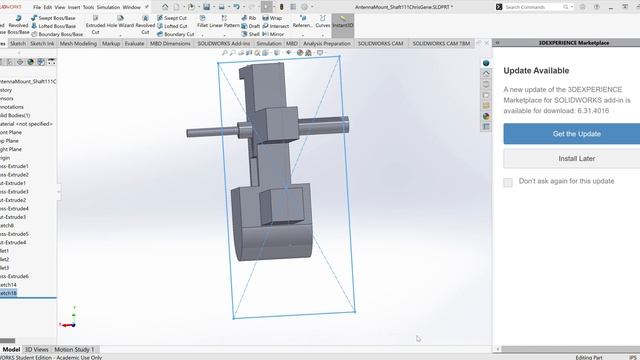Click the Install Later button
The width and height of the screenshot is (640, 360).
571,158
